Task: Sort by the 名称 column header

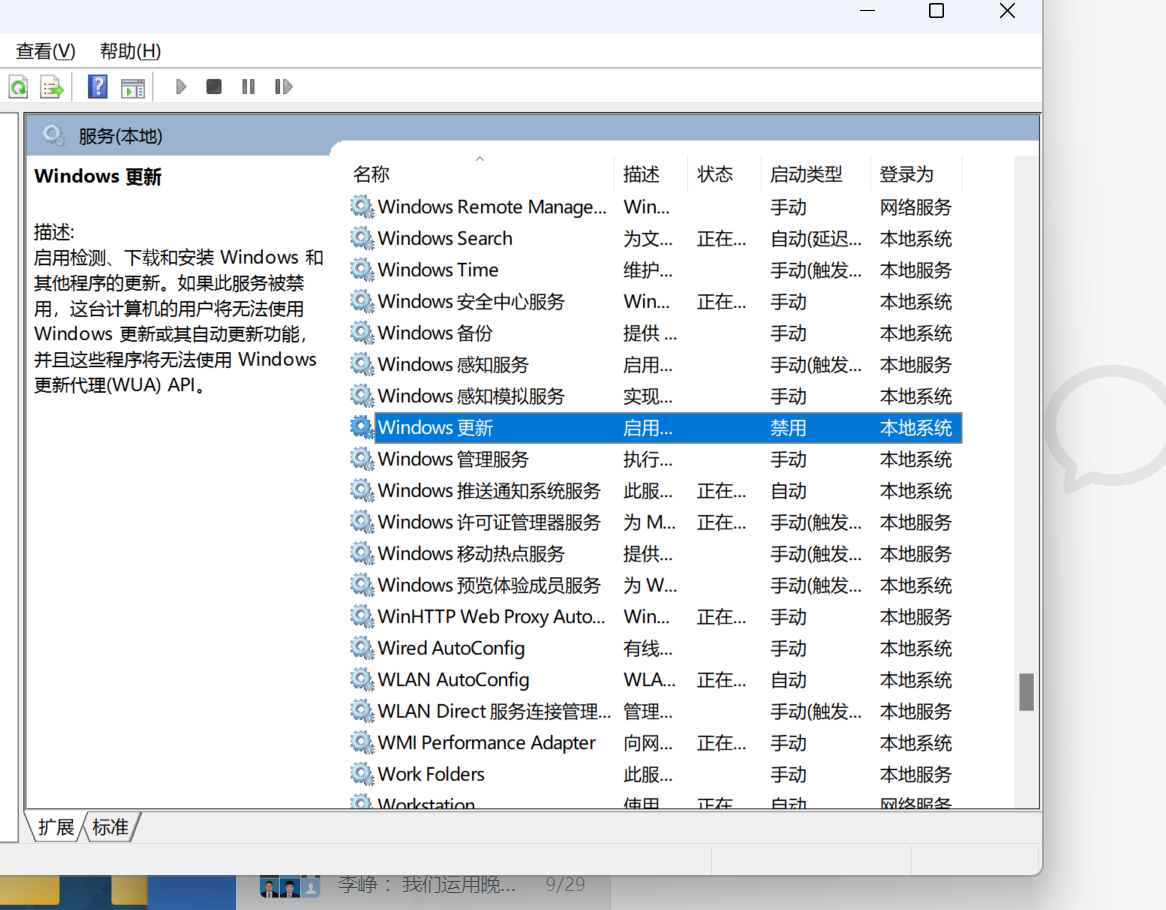Action: pyautogui.click(x=480, y=174)
